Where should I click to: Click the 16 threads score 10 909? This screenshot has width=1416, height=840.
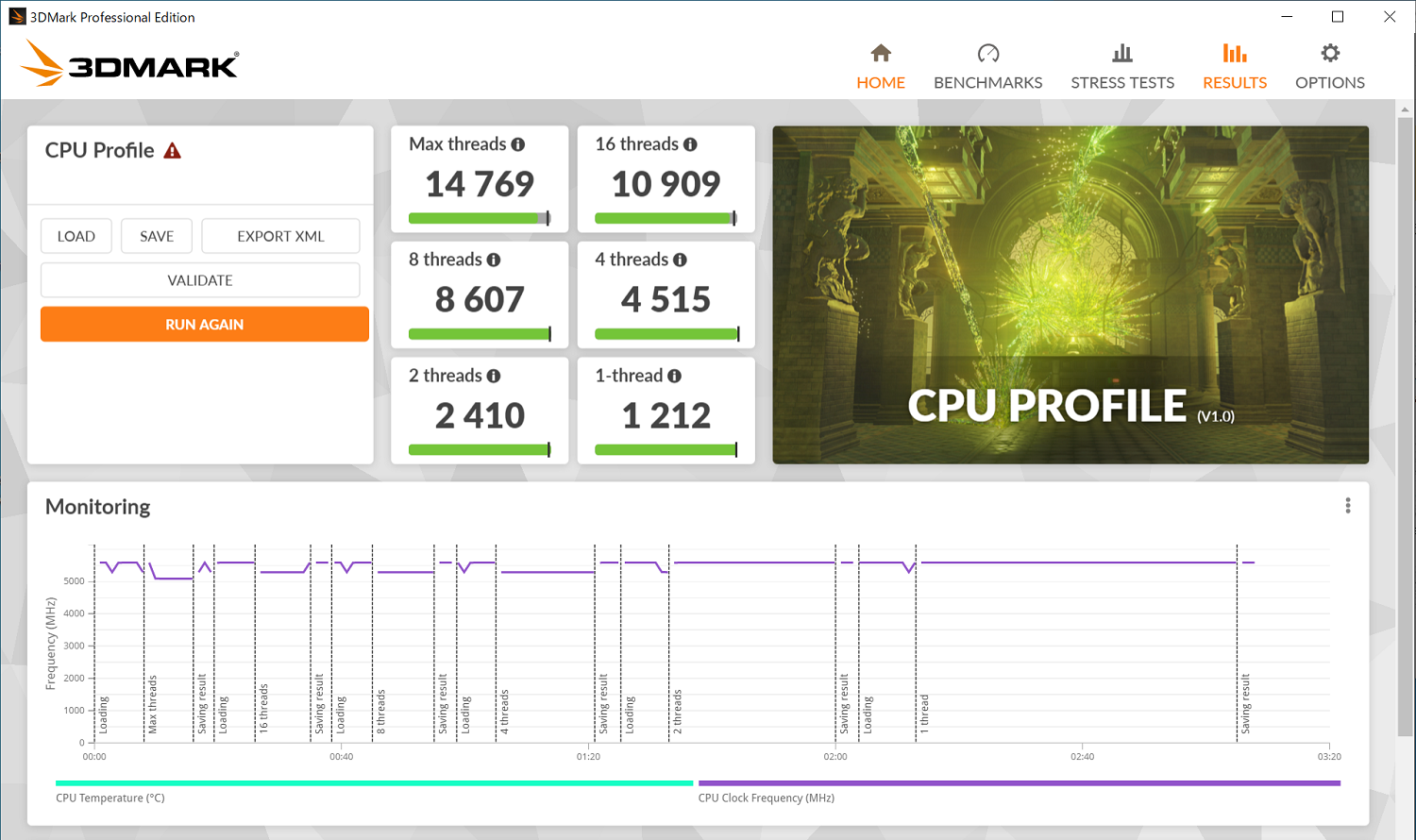click(x=666, y=184)
